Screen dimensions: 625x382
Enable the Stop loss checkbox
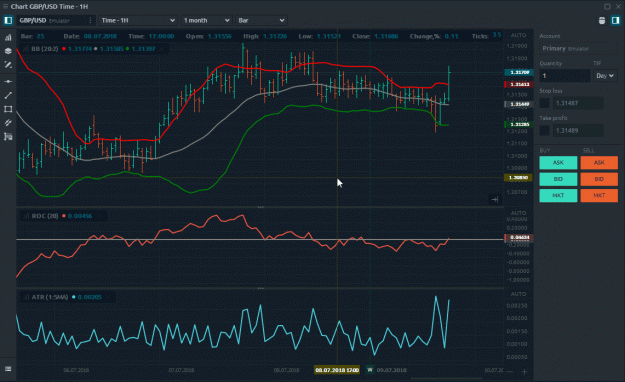[544, 103]
